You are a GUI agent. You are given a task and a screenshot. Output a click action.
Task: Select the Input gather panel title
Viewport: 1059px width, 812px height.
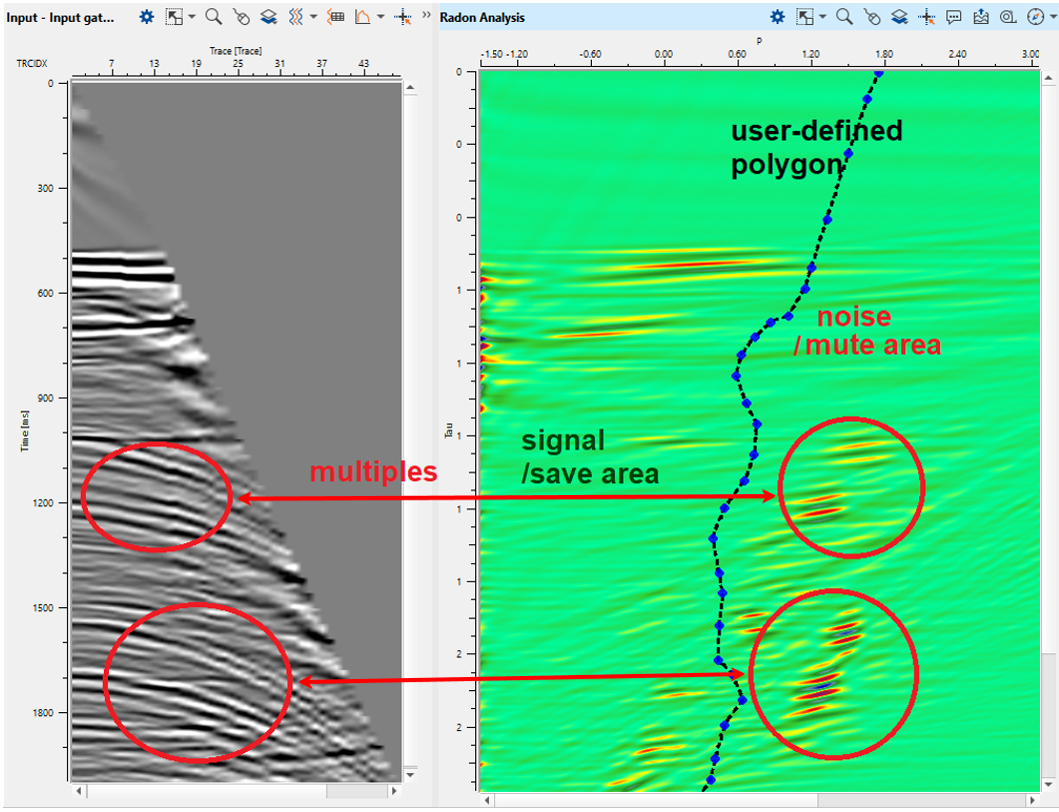click(60, 17)
